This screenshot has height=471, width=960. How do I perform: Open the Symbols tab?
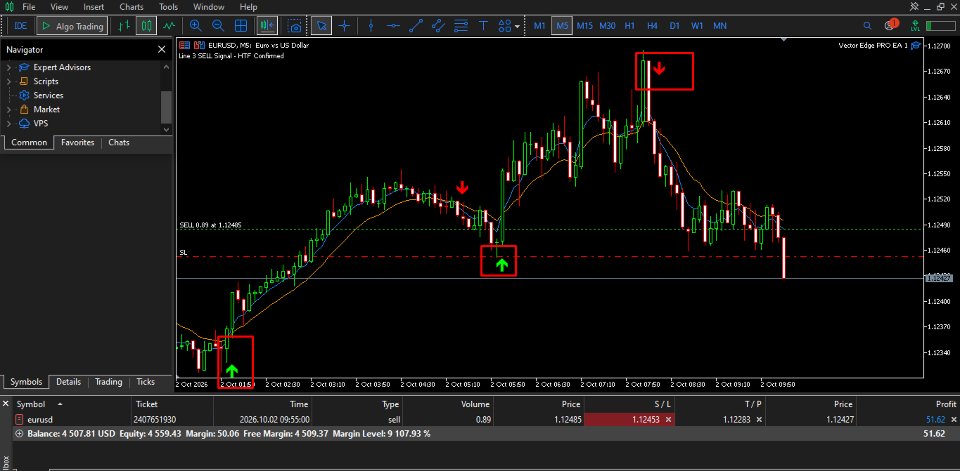(26, 382)
